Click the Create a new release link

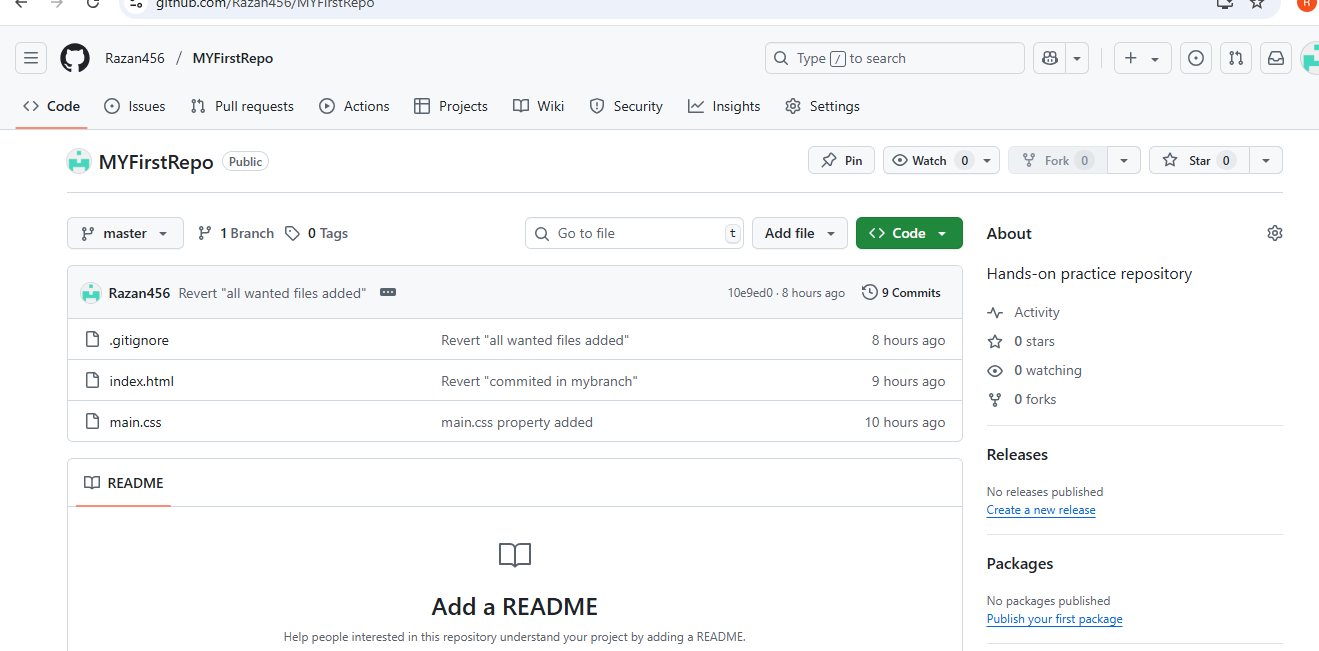[1040, 510]
